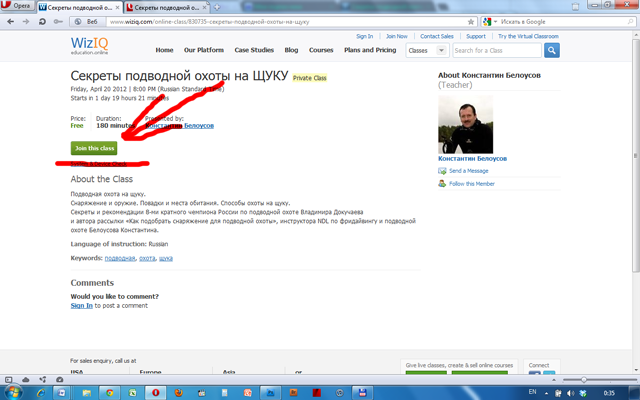The height and width of the screenshot is (400, 640).
Task: Click the green Join this class button
Action: (94, 148)
